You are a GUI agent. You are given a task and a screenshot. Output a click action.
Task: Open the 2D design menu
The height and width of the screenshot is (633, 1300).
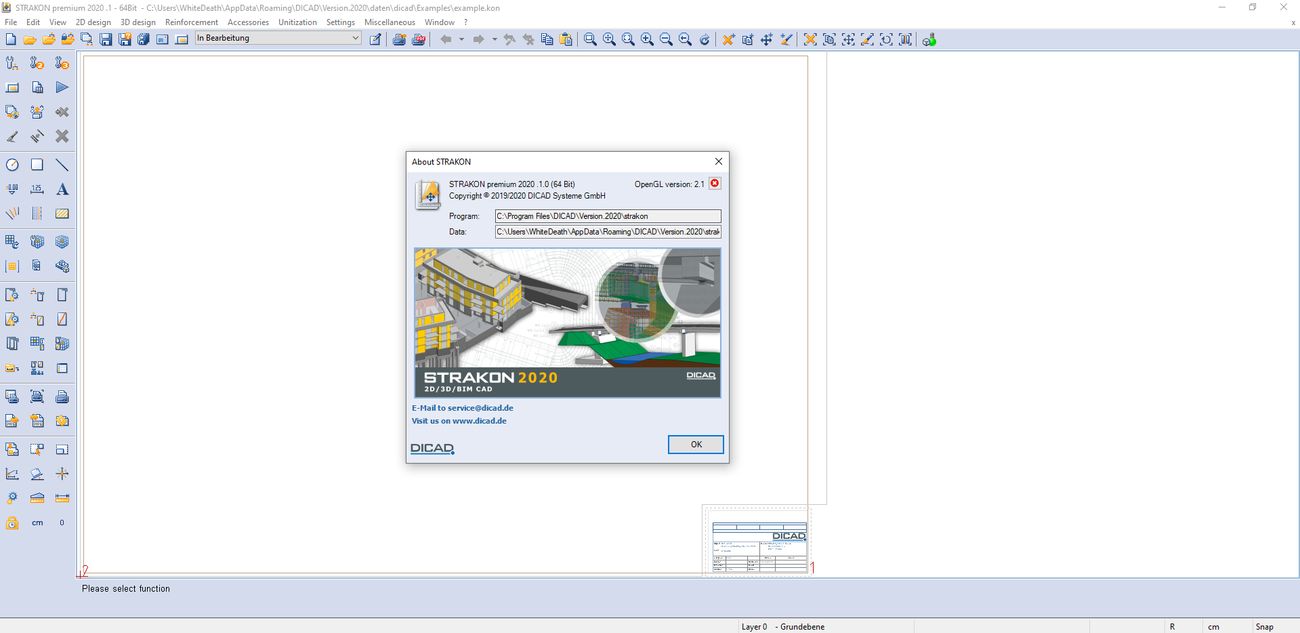tap(93, 22)
